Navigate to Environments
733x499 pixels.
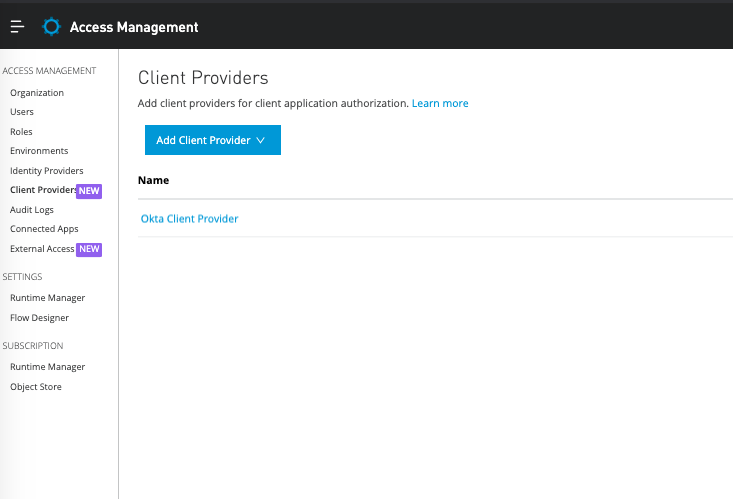point(39,151)
